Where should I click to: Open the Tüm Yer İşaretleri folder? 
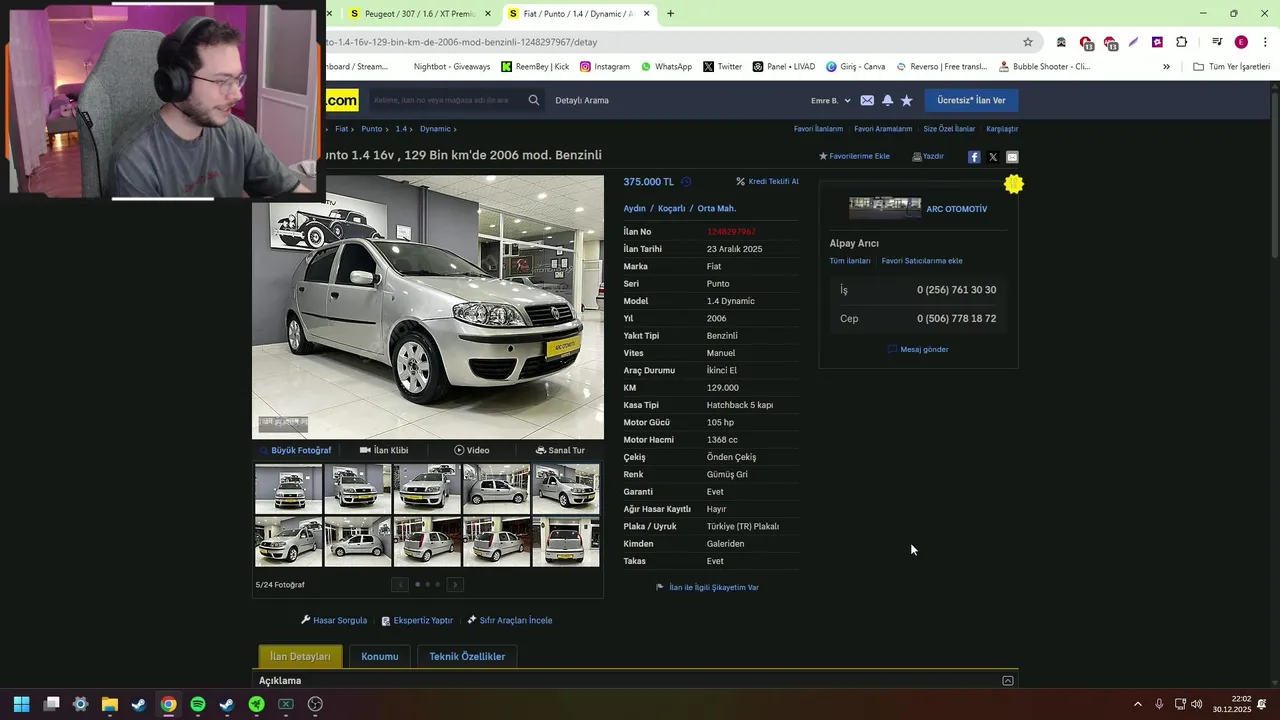point(1231,67)
